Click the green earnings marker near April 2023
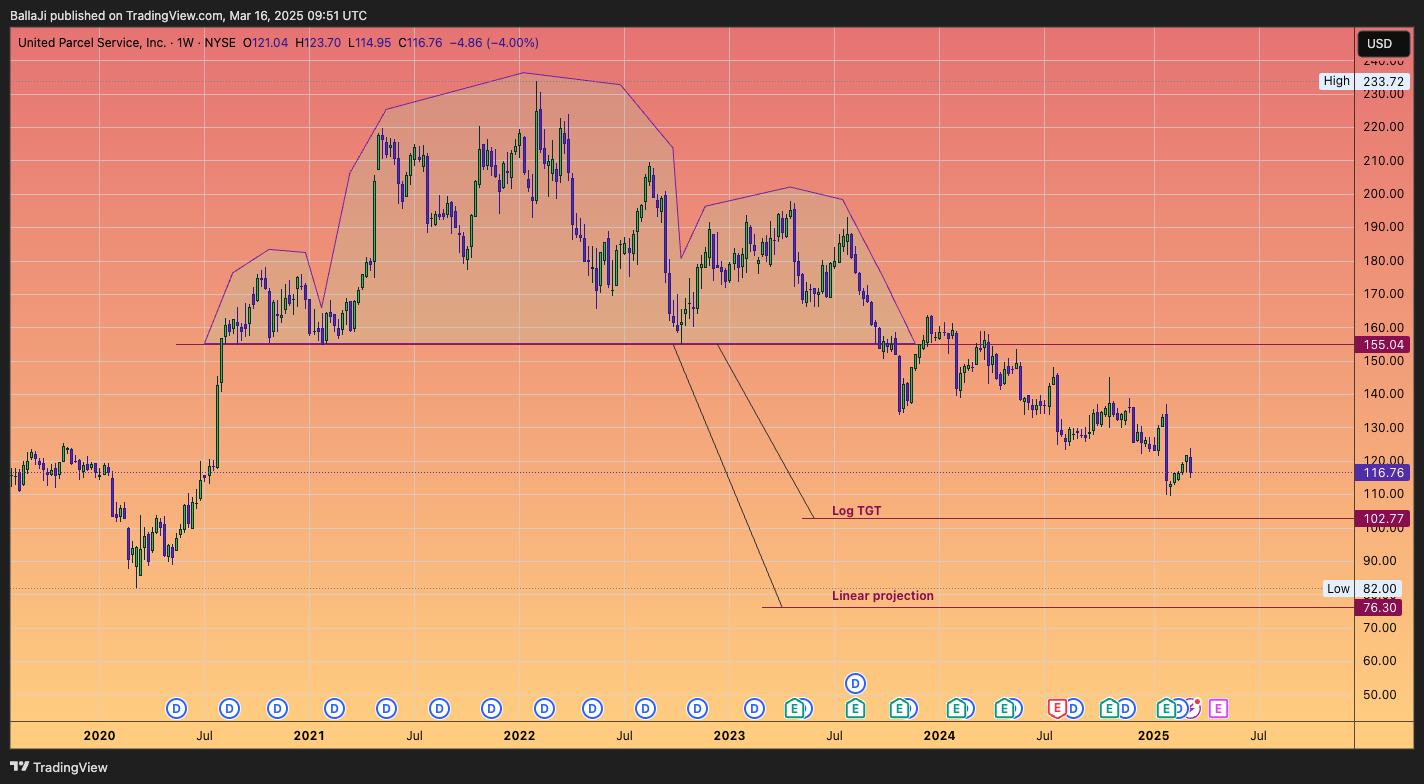Screen dimensions: 1424x784 click(795, 709)
